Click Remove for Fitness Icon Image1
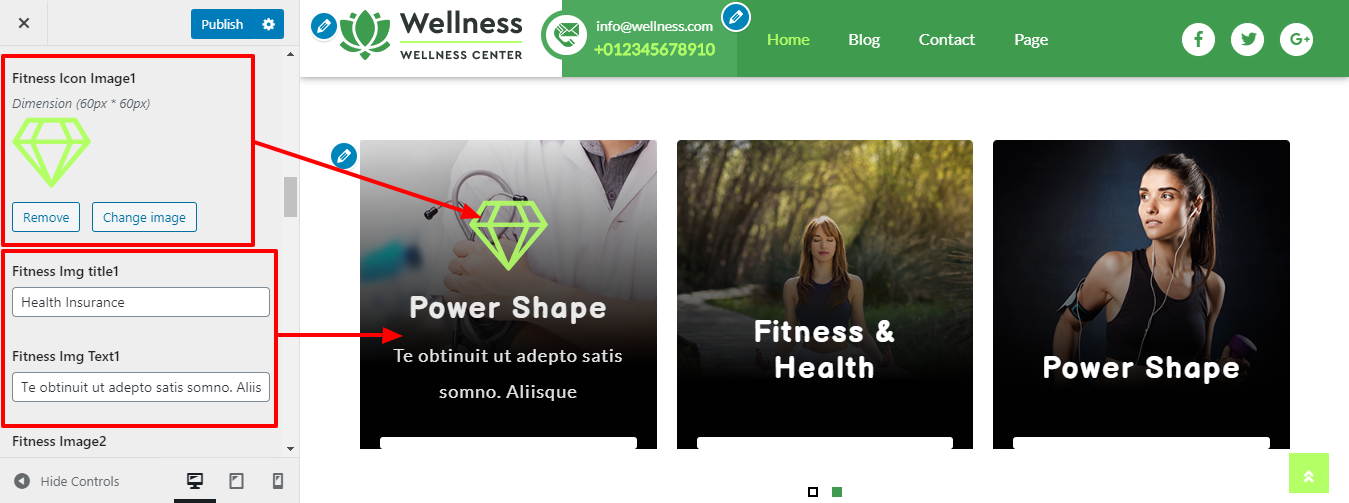 pyautogui.click(x=46, y=217)
